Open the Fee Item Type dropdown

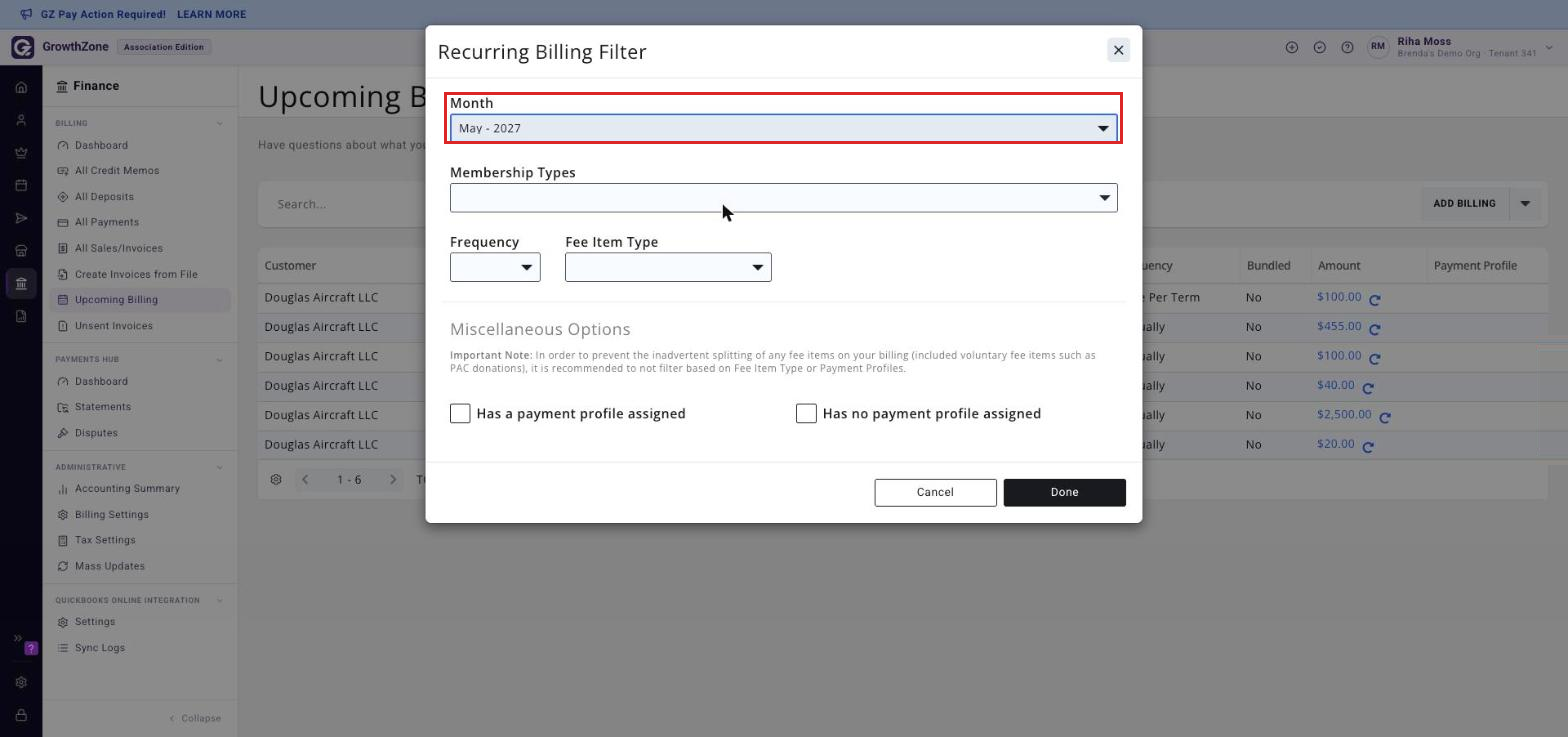(x=668, y=267)
